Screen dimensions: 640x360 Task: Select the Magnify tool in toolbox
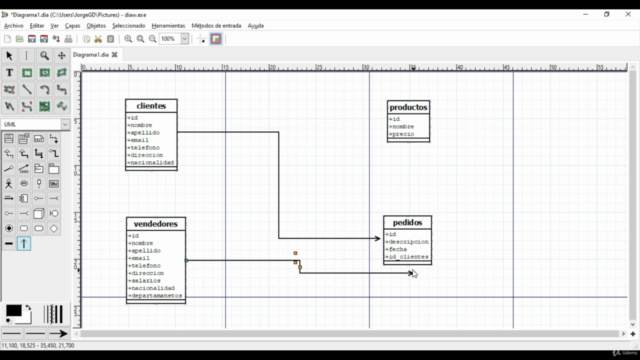(x=44, y=56)
